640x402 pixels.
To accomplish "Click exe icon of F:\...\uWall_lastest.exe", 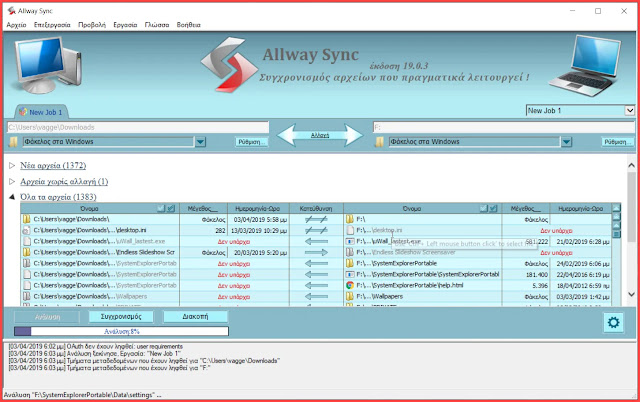I will (350, 241).
